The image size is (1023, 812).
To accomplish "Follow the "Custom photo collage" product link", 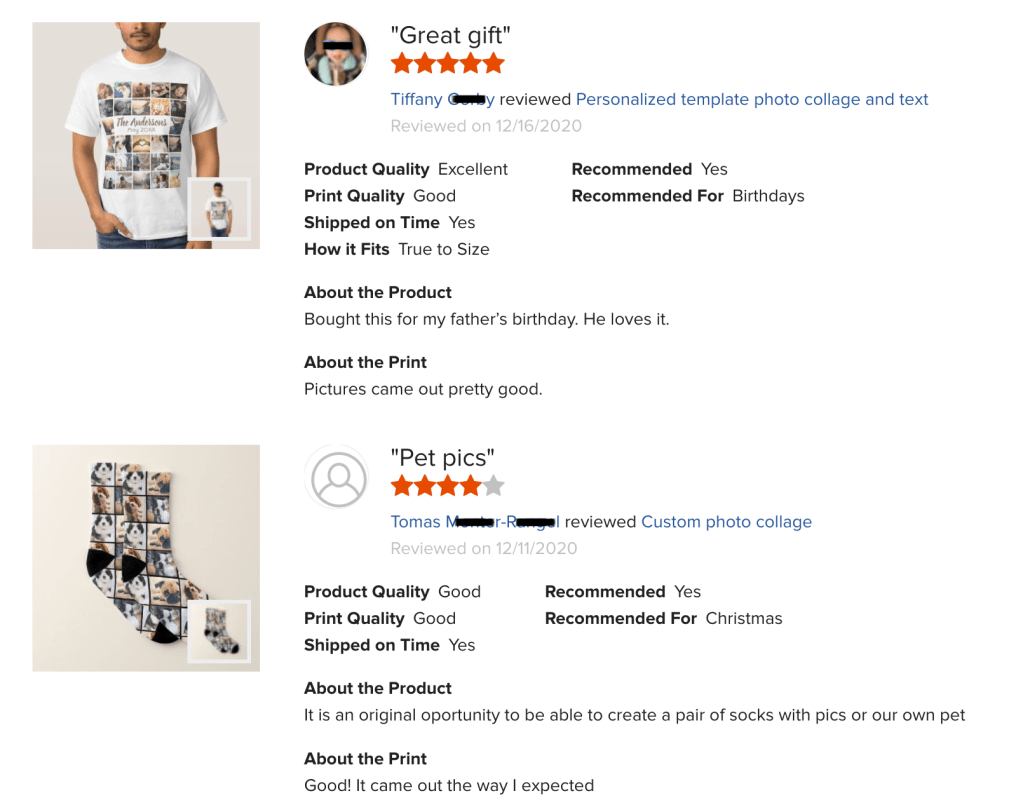I will pos(726,522).
